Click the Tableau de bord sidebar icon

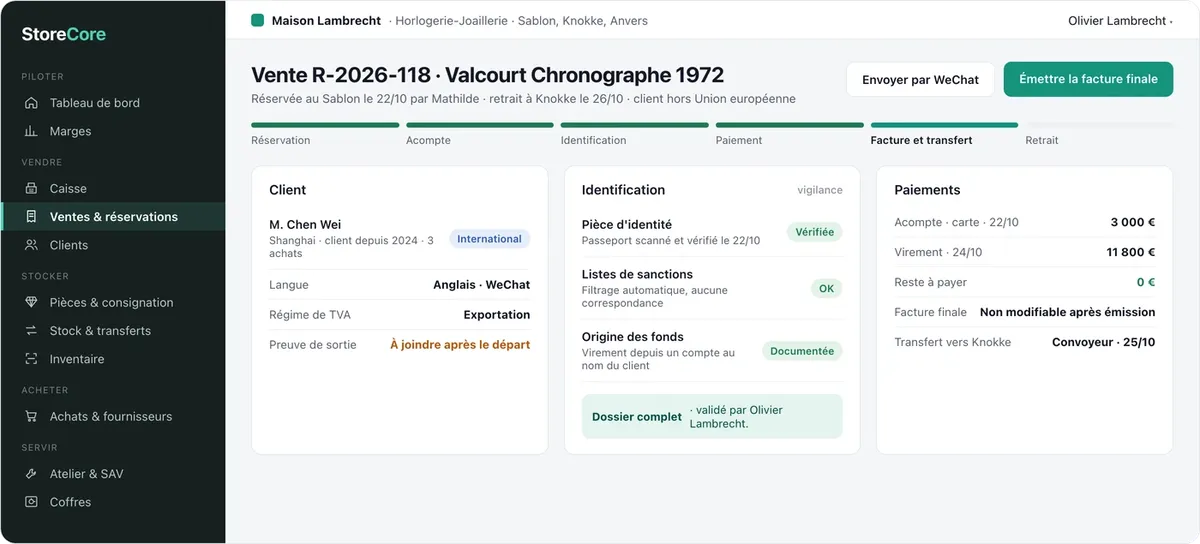click(x=31, y=103)
